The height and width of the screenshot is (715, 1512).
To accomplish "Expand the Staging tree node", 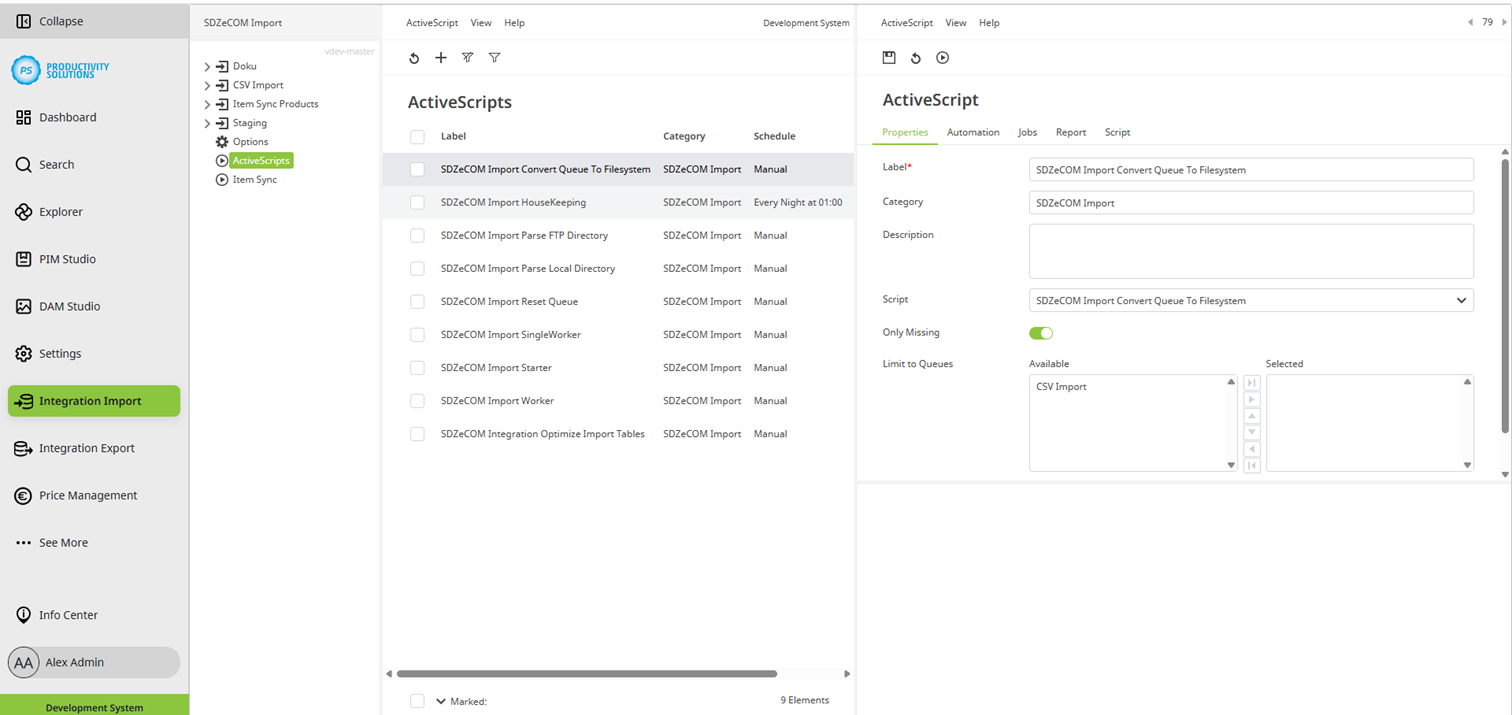I will [207, 122].
